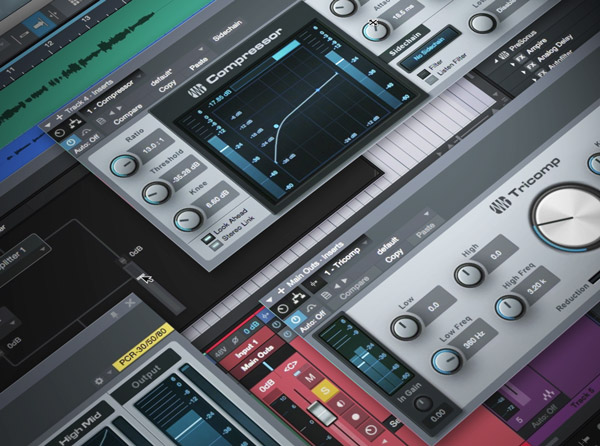Click the Ratio value 13.0 : 1
Viewport: 600px width, 446px height.
[x=155, y=145]
